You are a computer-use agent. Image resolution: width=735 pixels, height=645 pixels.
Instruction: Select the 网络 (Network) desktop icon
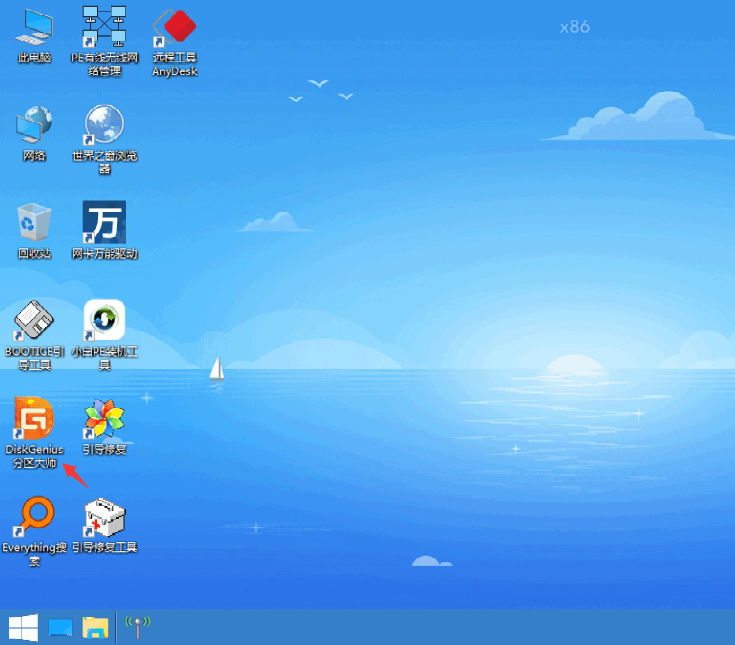tap(34, 125)
